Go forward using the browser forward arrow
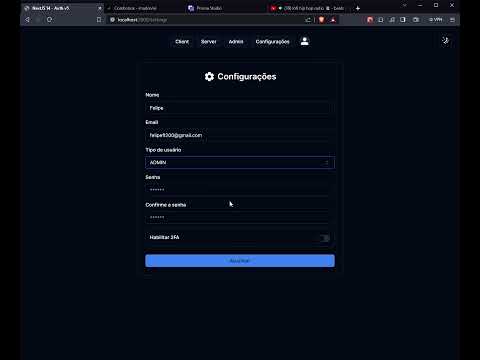Viewport: 480px width, 360px height. click(x=38, y=20)
